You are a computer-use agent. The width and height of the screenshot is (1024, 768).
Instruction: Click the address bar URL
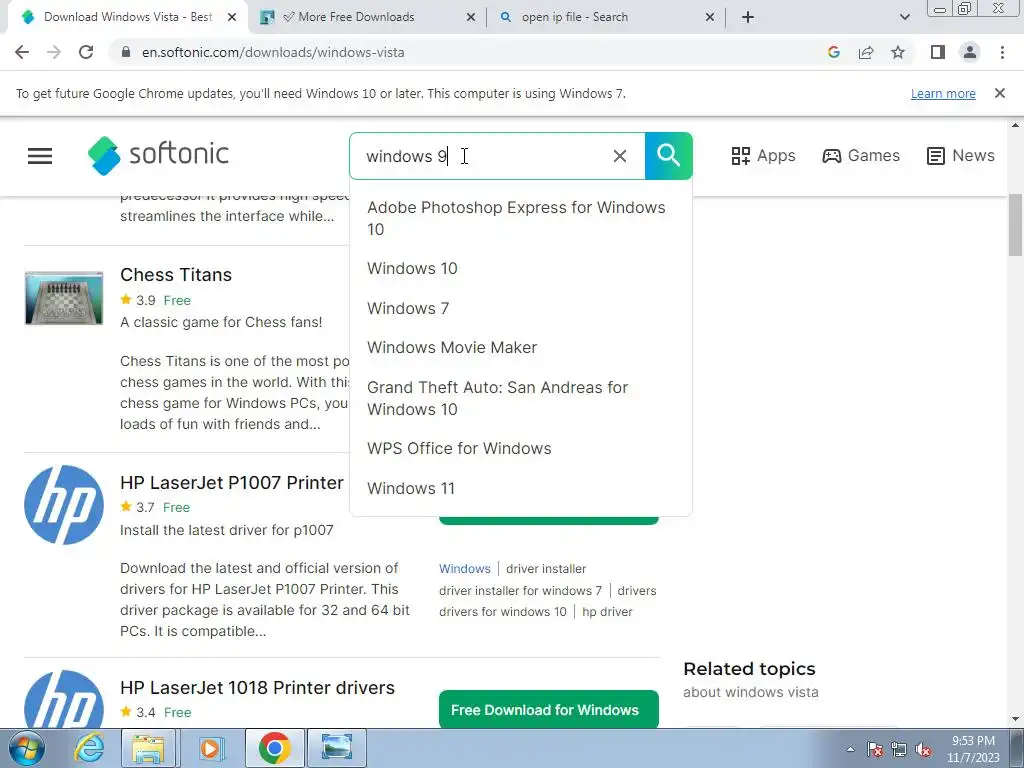pyautogui.click(x=273, y=52)
